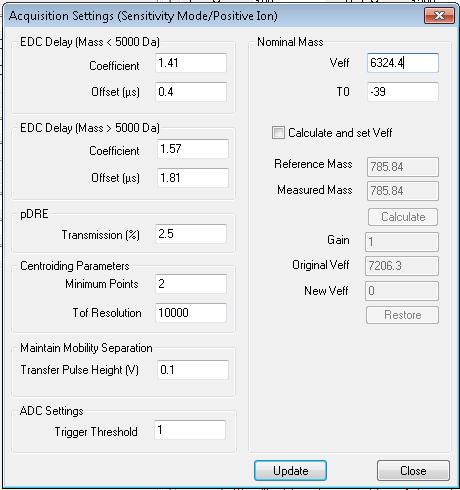The height and width of the screenshot is (490, 460).
Task: Select the Original Veff field
Action: pos(402,266)
